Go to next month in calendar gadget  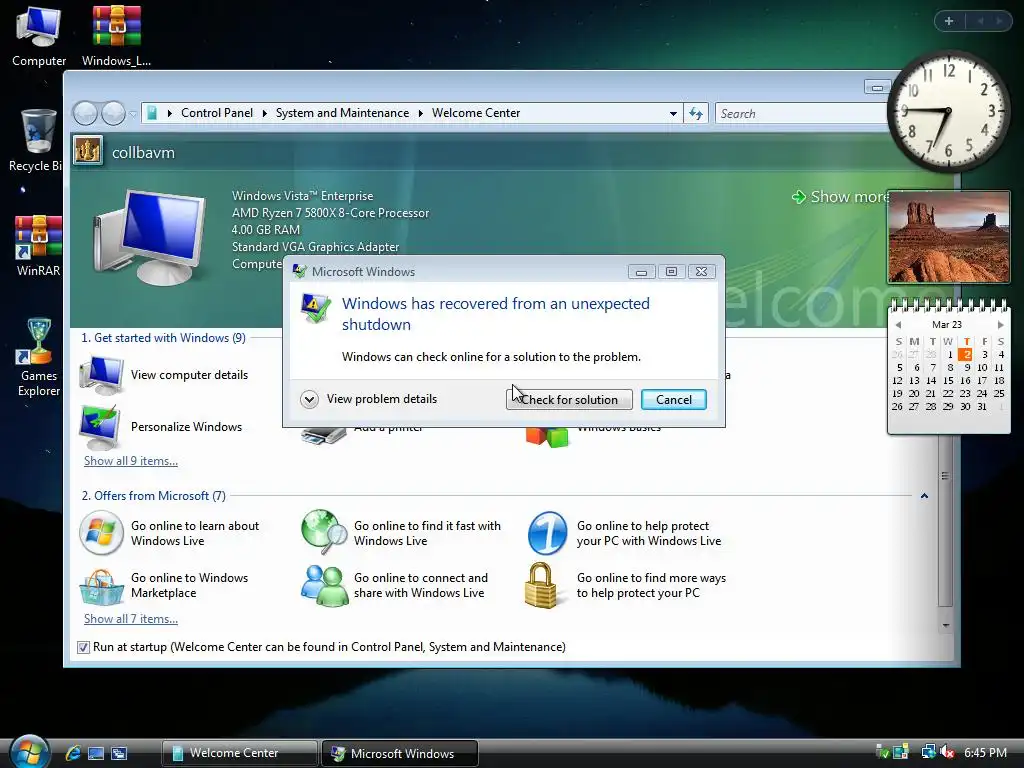[x=1000, y=325]
